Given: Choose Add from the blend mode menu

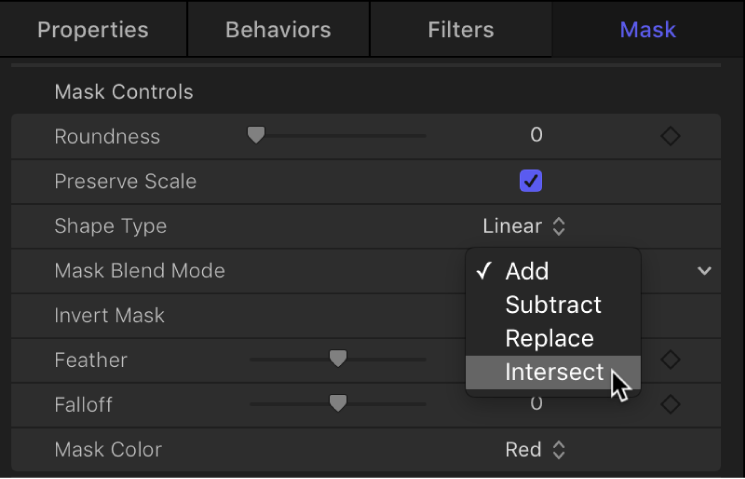Looking at the screenshot, I should click(527, 271).
